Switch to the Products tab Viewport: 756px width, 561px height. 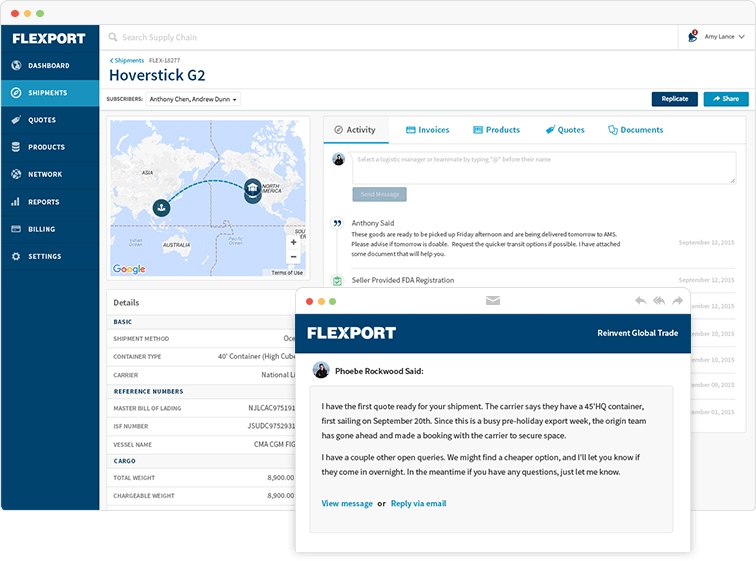(497, 130)
